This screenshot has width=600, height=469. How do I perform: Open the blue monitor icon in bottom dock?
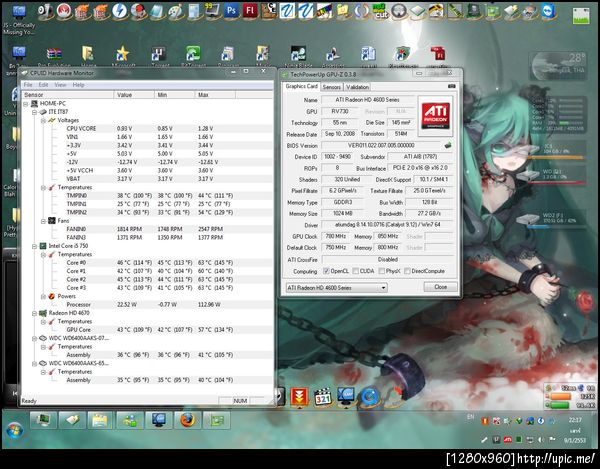346,396
